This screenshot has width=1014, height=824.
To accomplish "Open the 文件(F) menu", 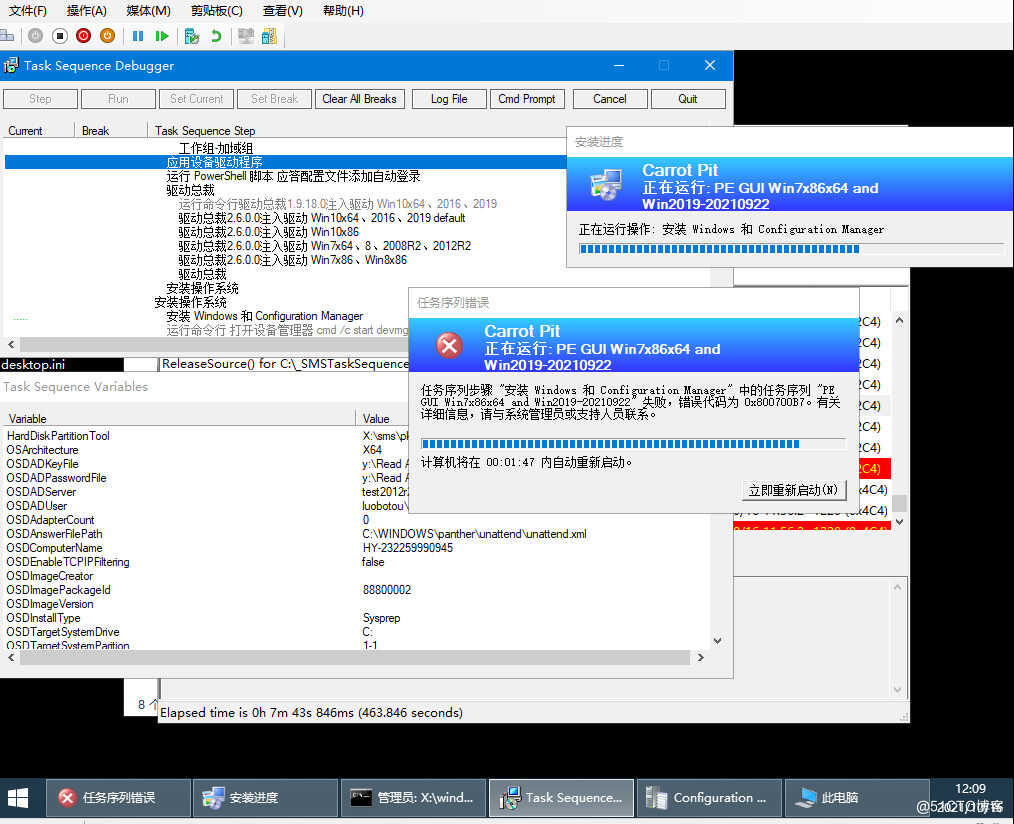I will pos(28,10).
